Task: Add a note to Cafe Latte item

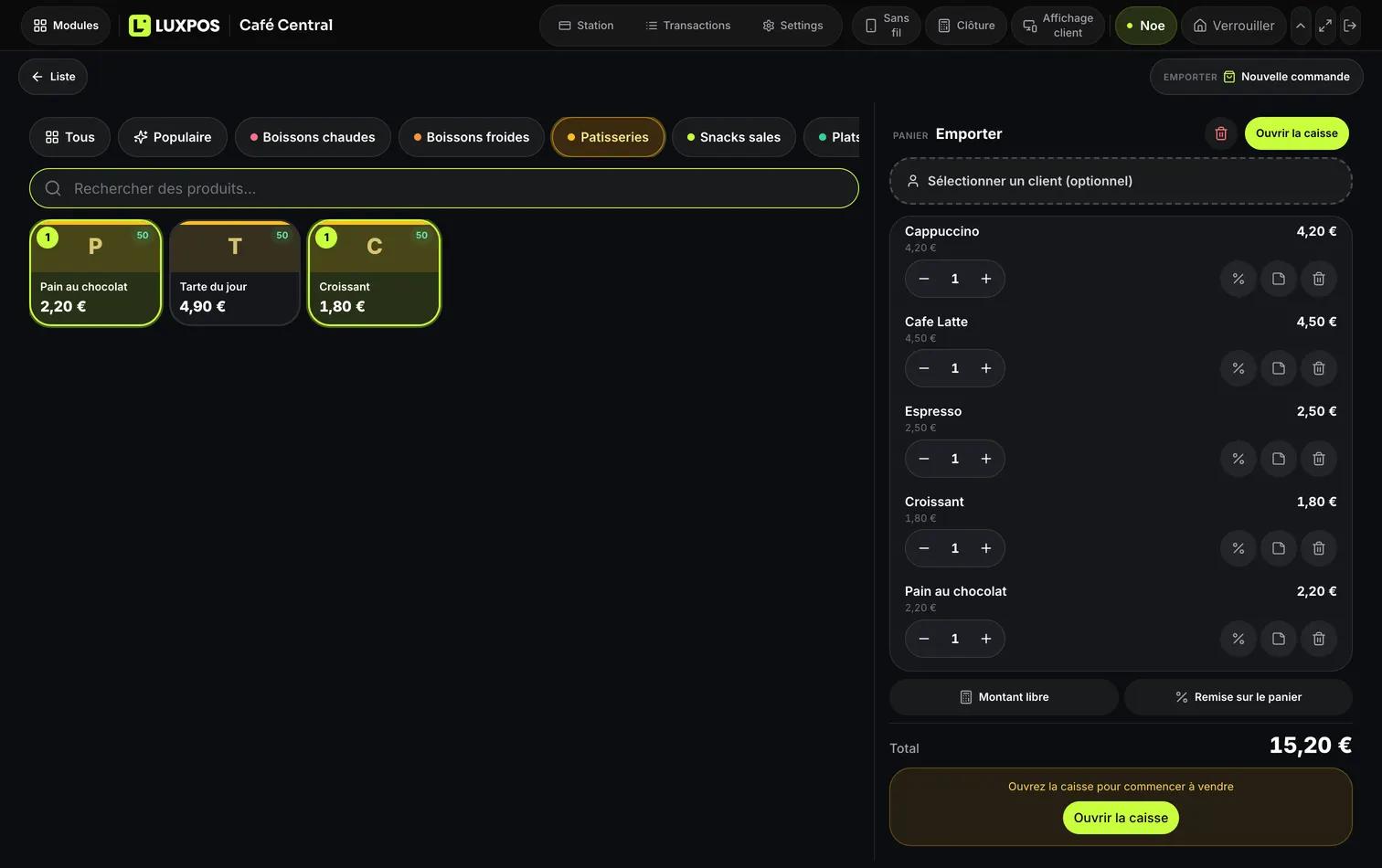Action: [1278, 368]
